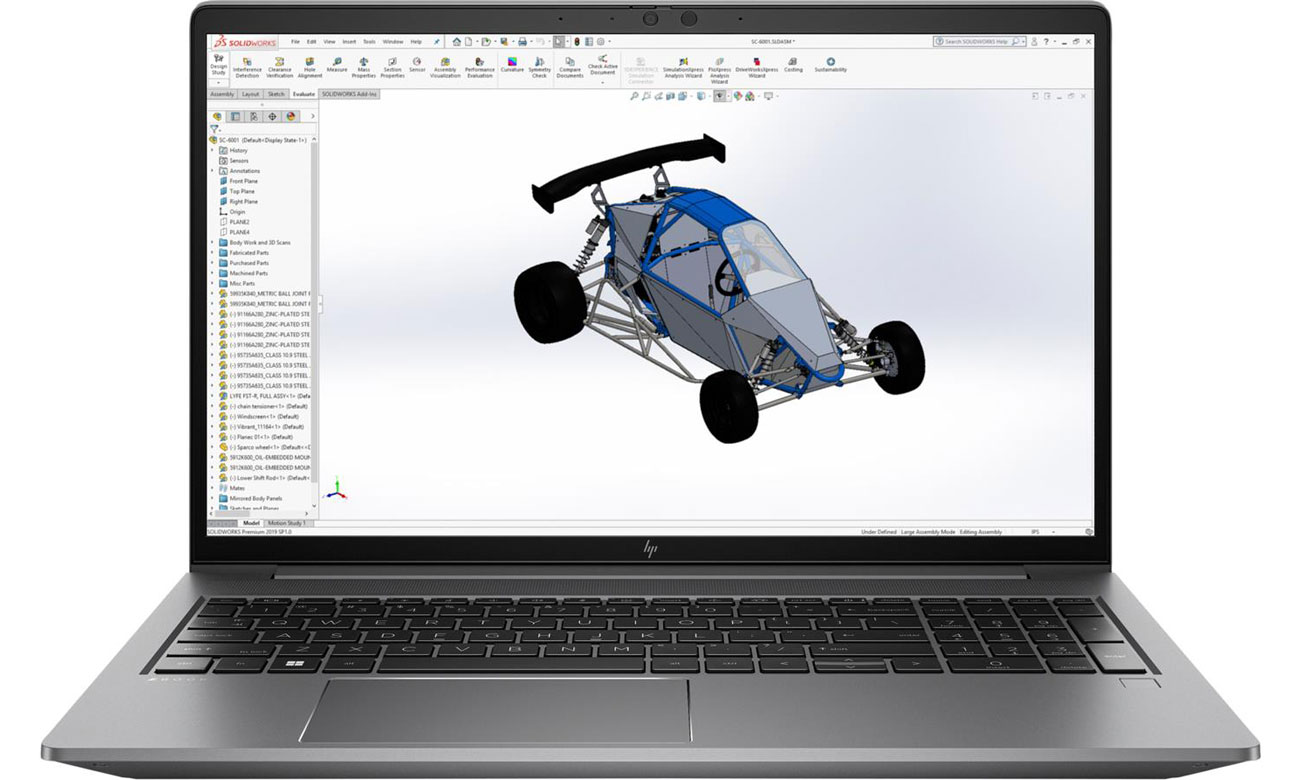
Task: Run Interference Detection
Action: pos(247,67)
